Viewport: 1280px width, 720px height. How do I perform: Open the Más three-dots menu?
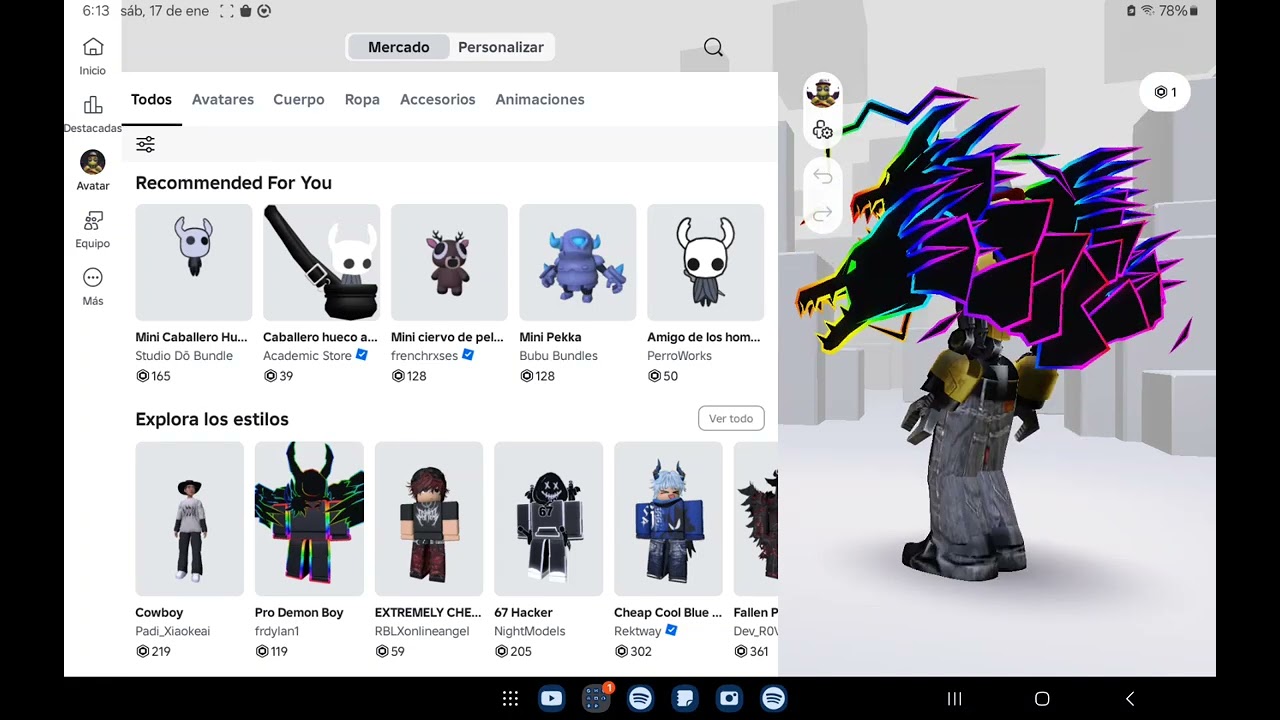pos(93,277)
